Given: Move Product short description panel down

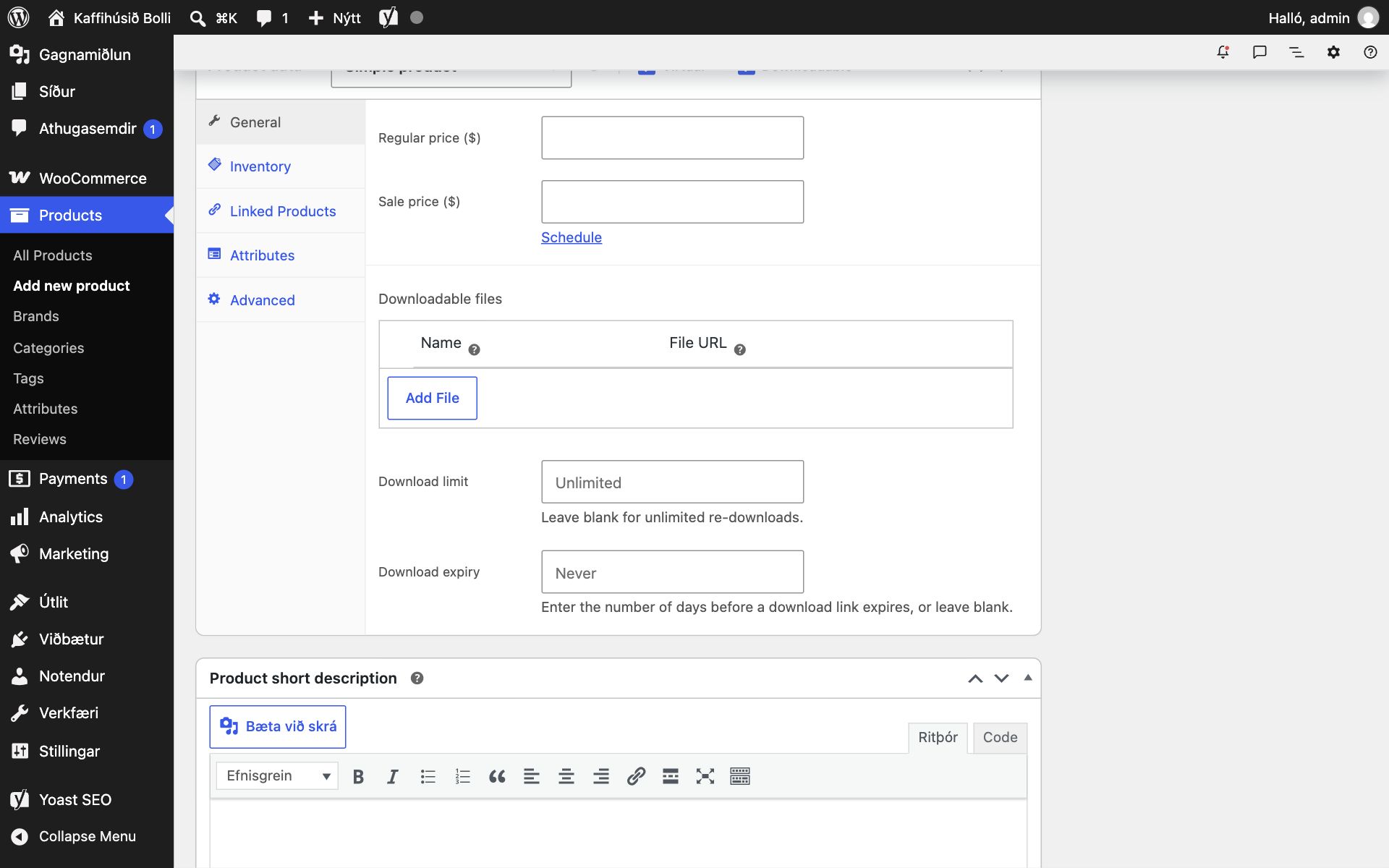Looking at the screenshot, I should coord(1001,678).
